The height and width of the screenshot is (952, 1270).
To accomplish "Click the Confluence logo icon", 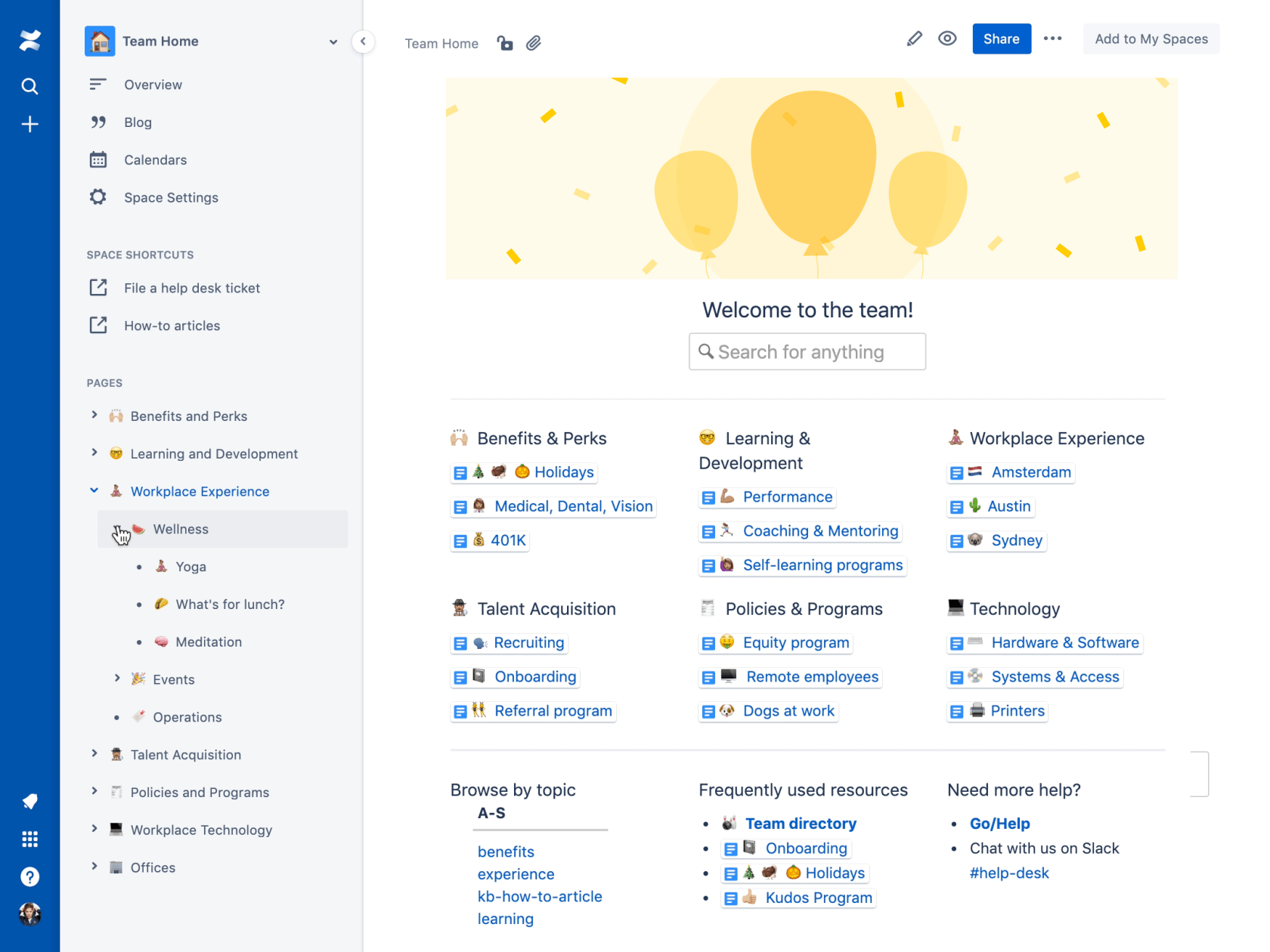I will pyautogui.click(x=29, y=40).
